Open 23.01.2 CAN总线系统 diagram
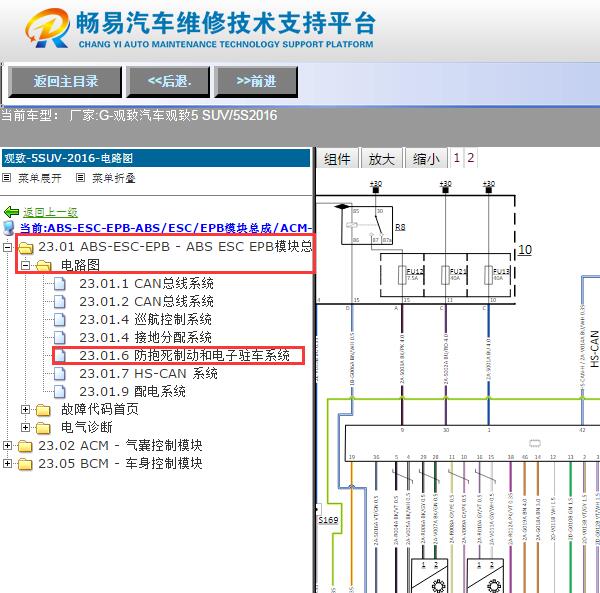Screen dimensions: 600x593 click(147, 301)
